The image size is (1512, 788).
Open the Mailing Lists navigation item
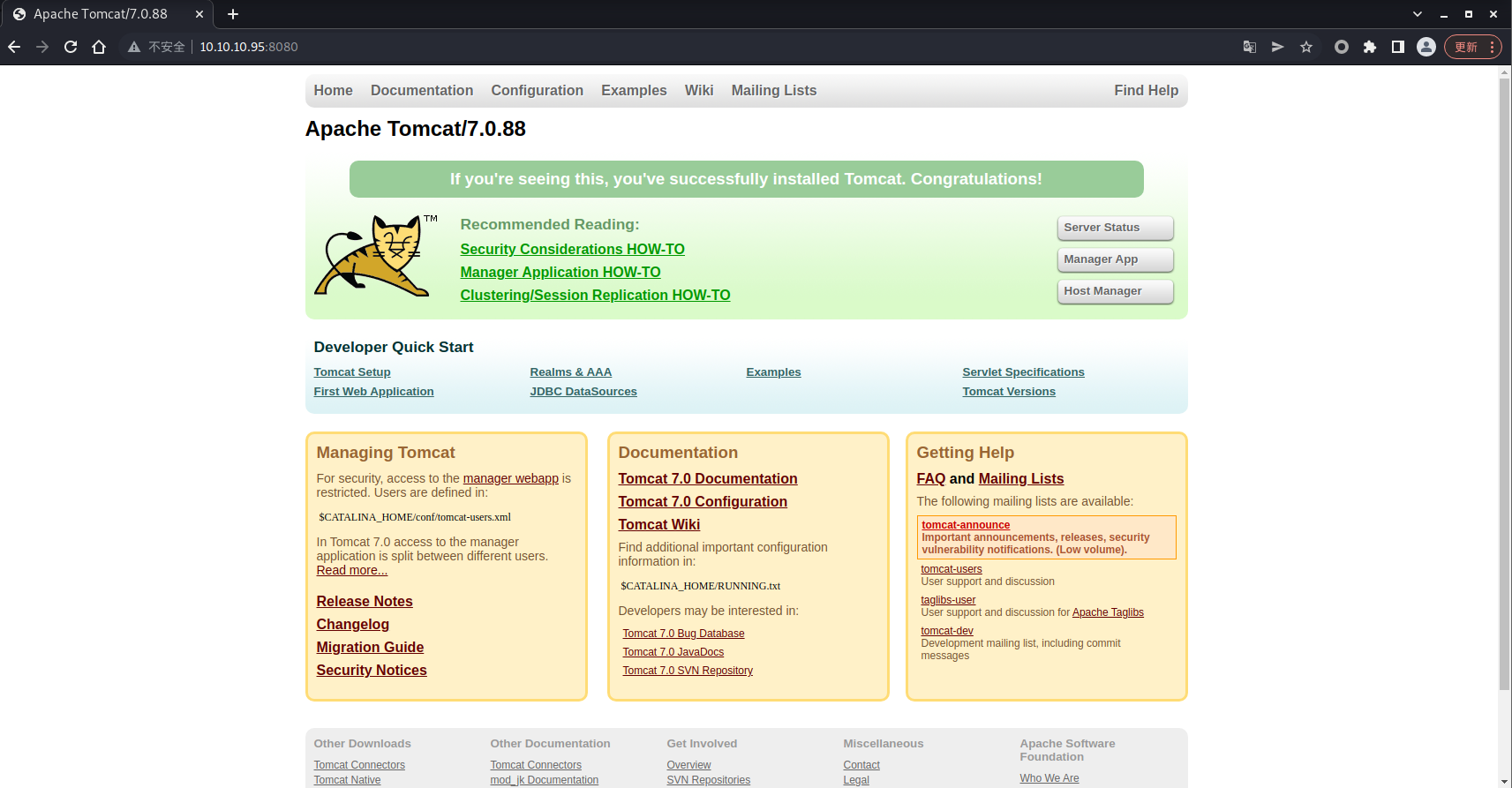tap(774, 90)
